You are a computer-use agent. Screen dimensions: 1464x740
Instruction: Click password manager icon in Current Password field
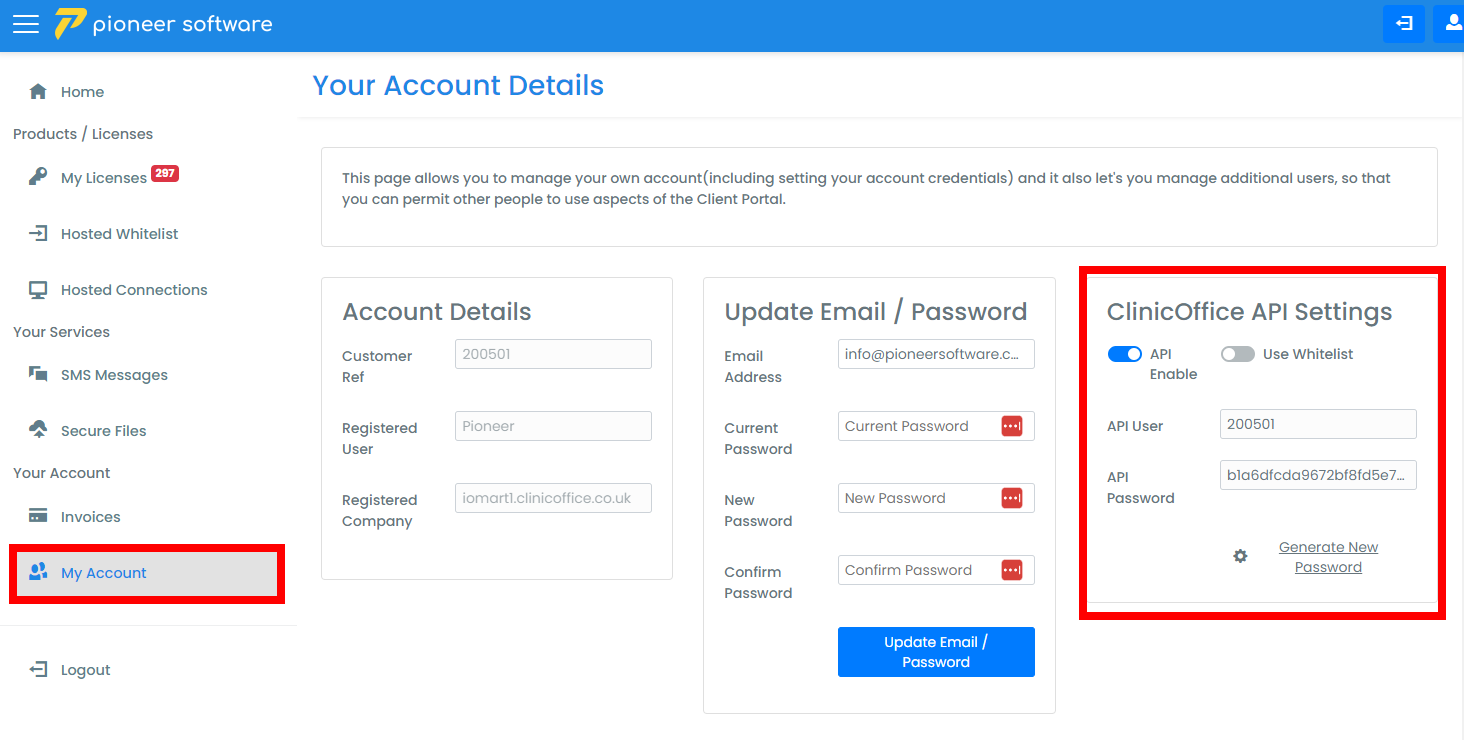[1012, 426]
